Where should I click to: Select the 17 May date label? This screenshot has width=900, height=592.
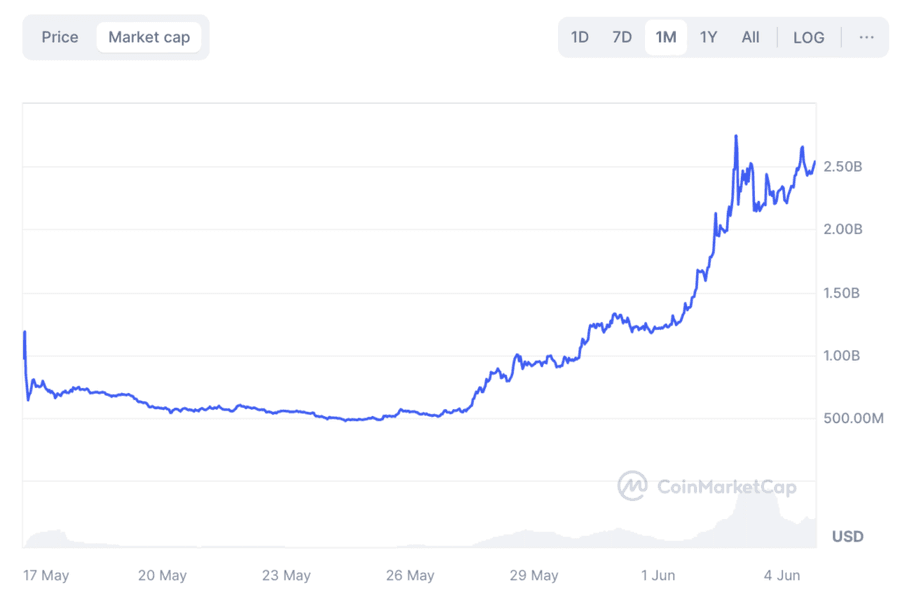[x=46, y=575]
